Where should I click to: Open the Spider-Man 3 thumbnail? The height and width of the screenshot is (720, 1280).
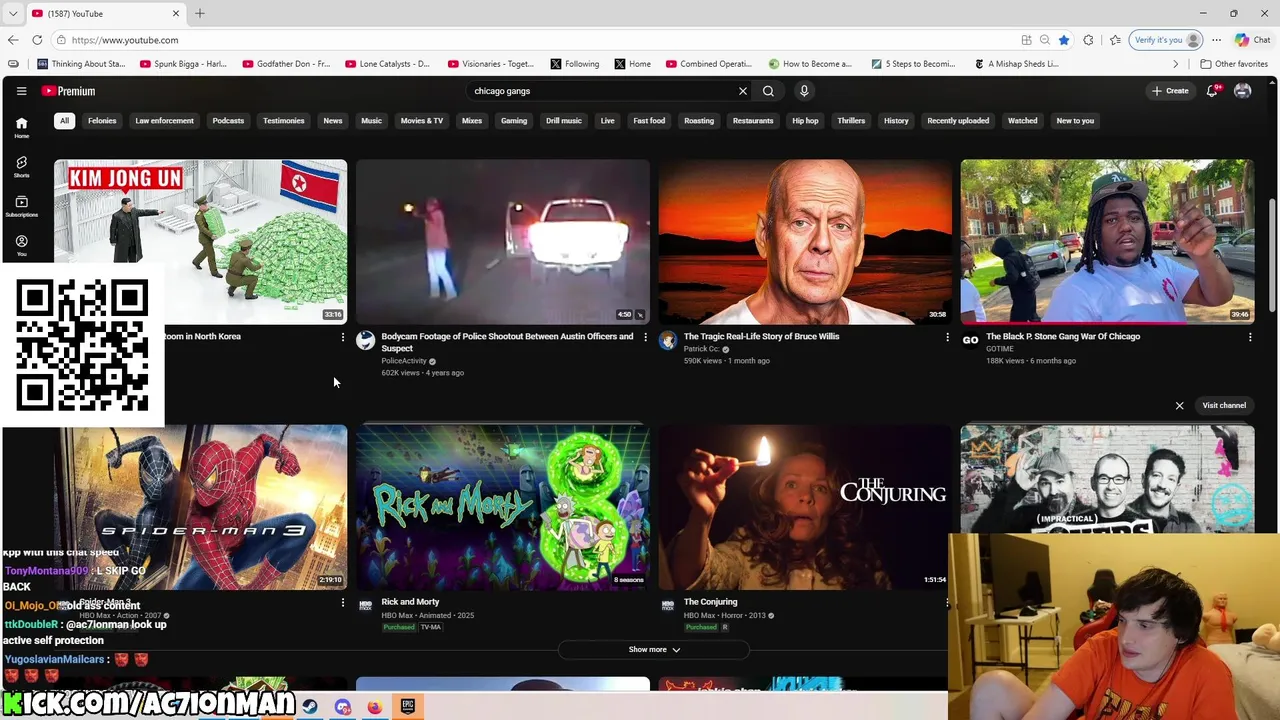coord(201,507)
